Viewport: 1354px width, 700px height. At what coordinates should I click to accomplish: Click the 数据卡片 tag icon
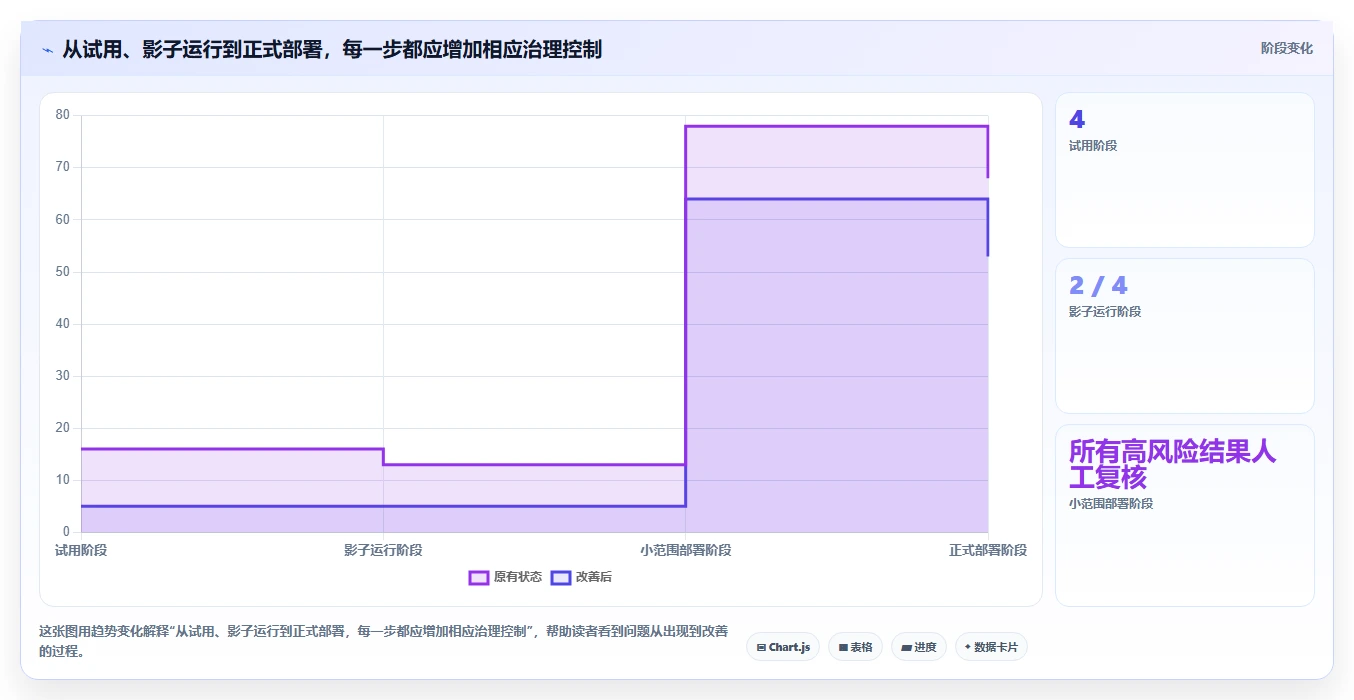click(967, 648)
